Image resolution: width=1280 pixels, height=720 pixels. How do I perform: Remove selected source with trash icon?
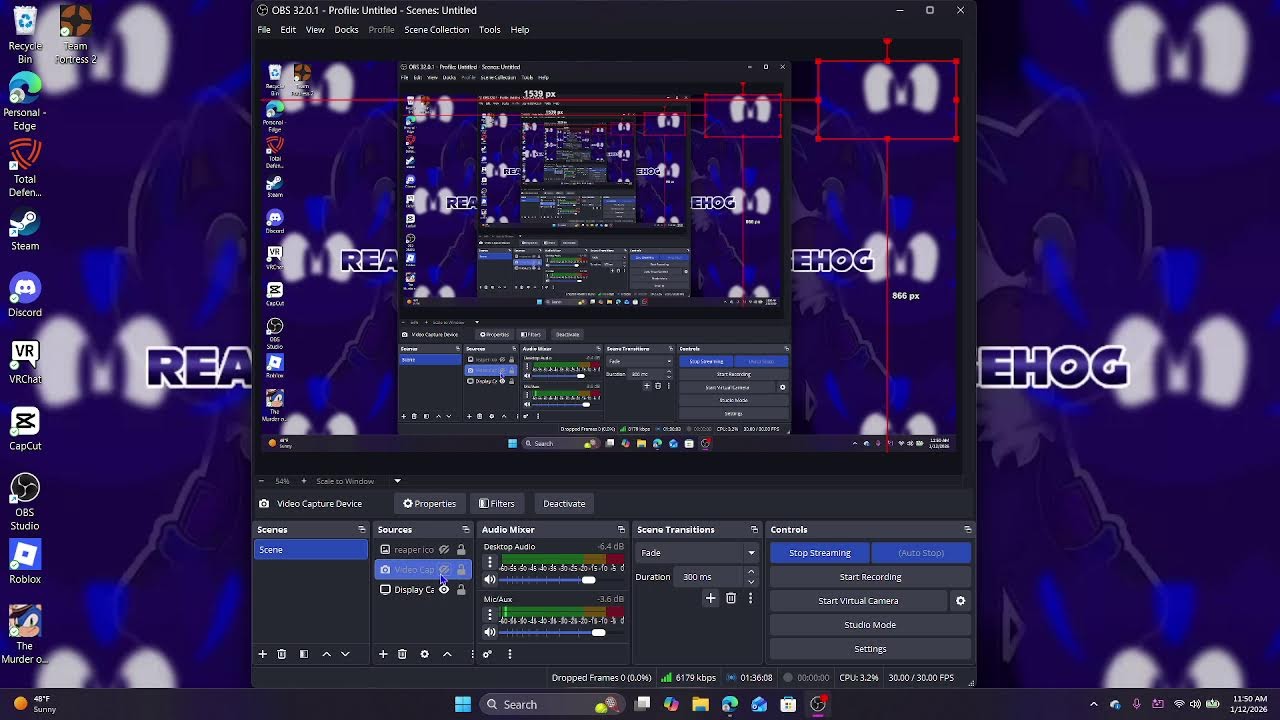click(402, 654)
